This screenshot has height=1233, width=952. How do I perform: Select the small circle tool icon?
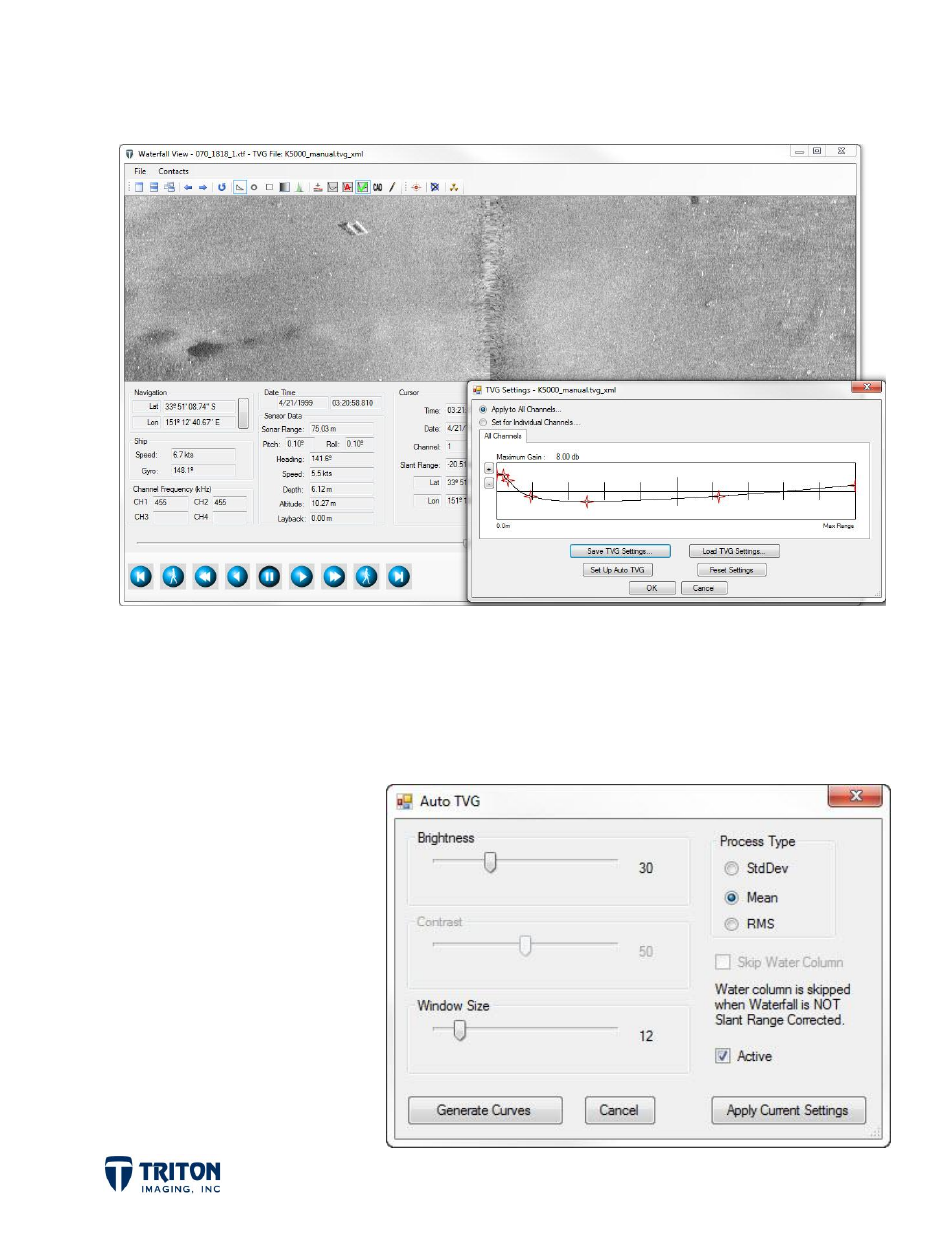click(254, 187)
